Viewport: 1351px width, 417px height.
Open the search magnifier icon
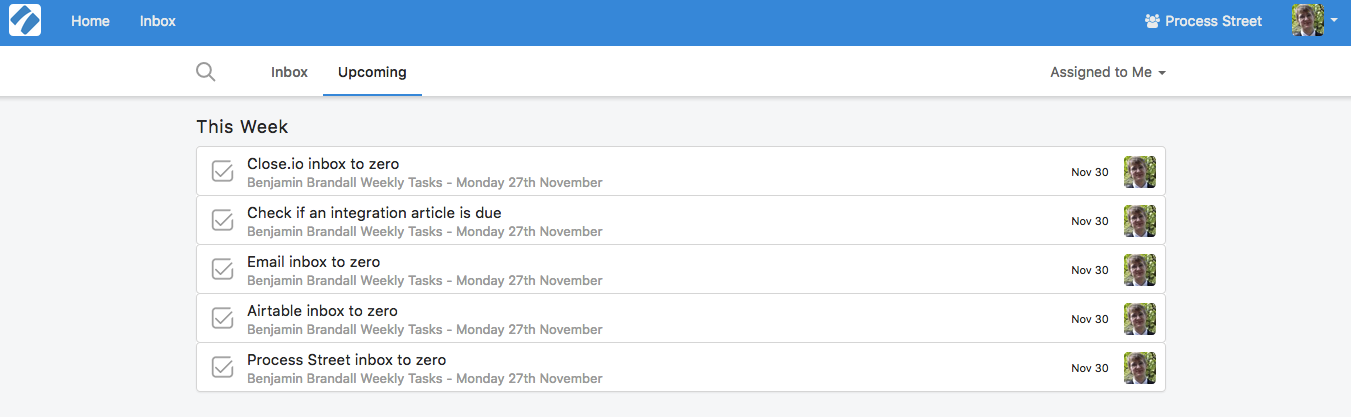click(205, 72)
